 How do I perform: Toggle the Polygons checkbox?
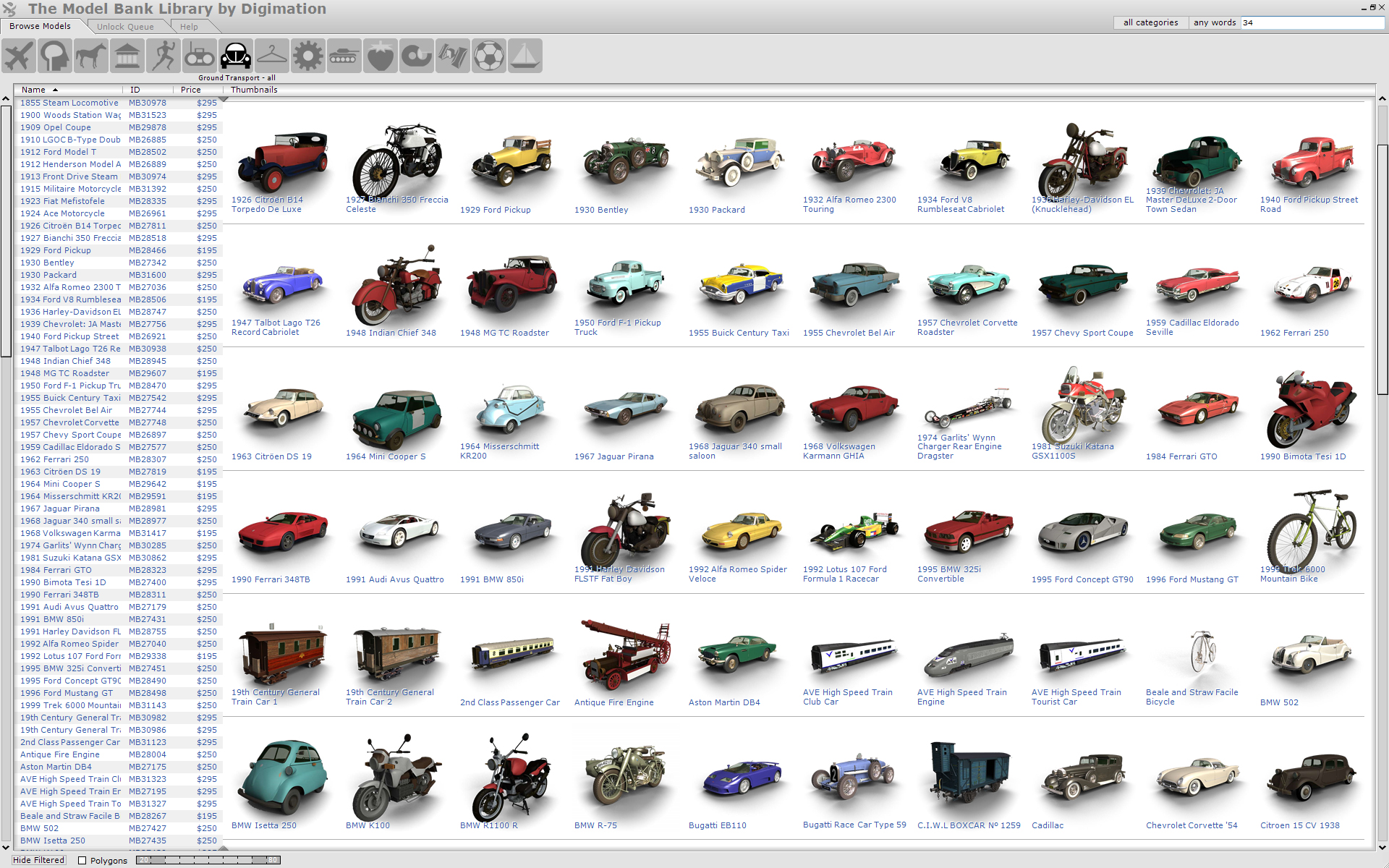(x=82, y=860)
